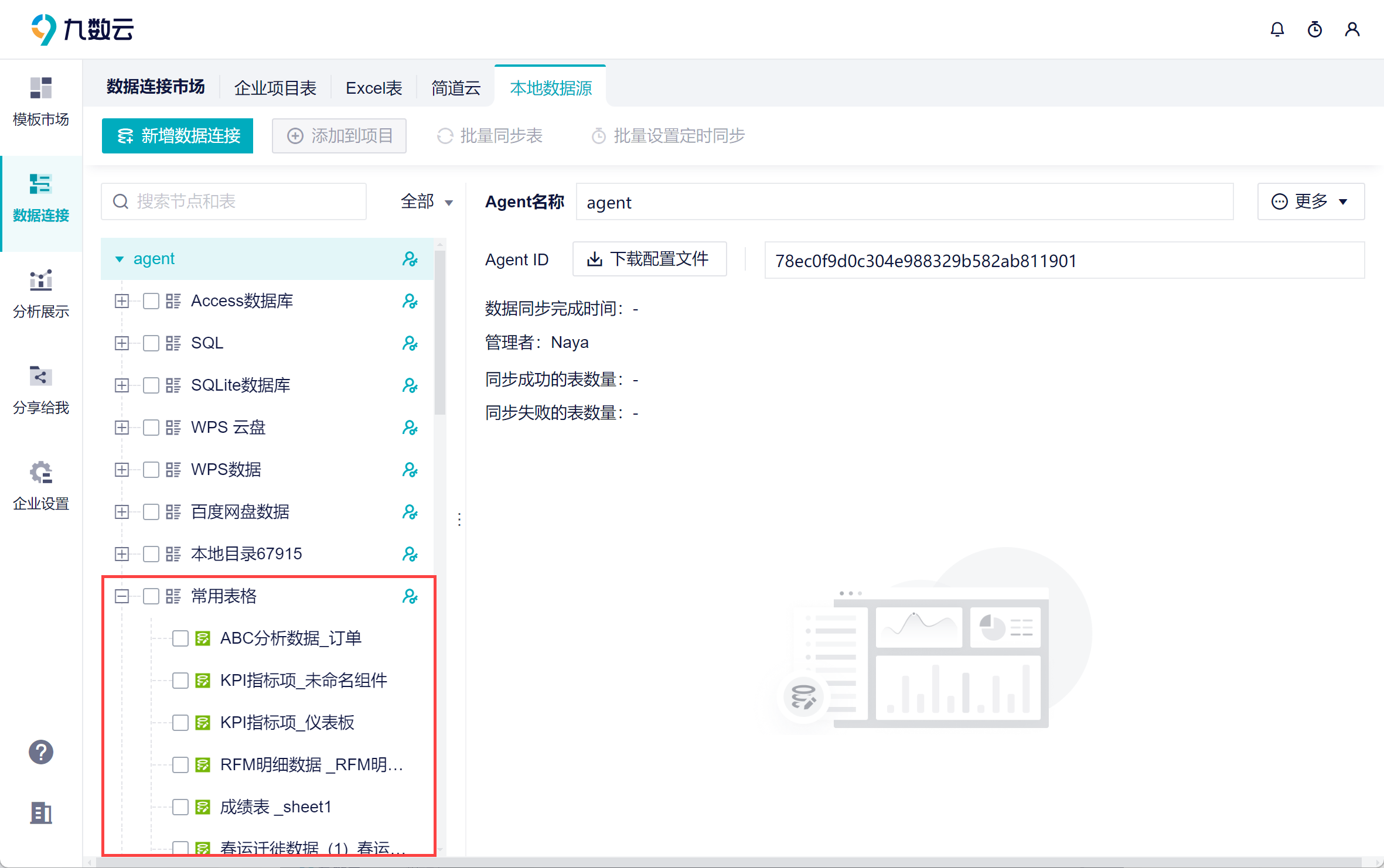Switch to the 简道云 tab

coord(455,88)
